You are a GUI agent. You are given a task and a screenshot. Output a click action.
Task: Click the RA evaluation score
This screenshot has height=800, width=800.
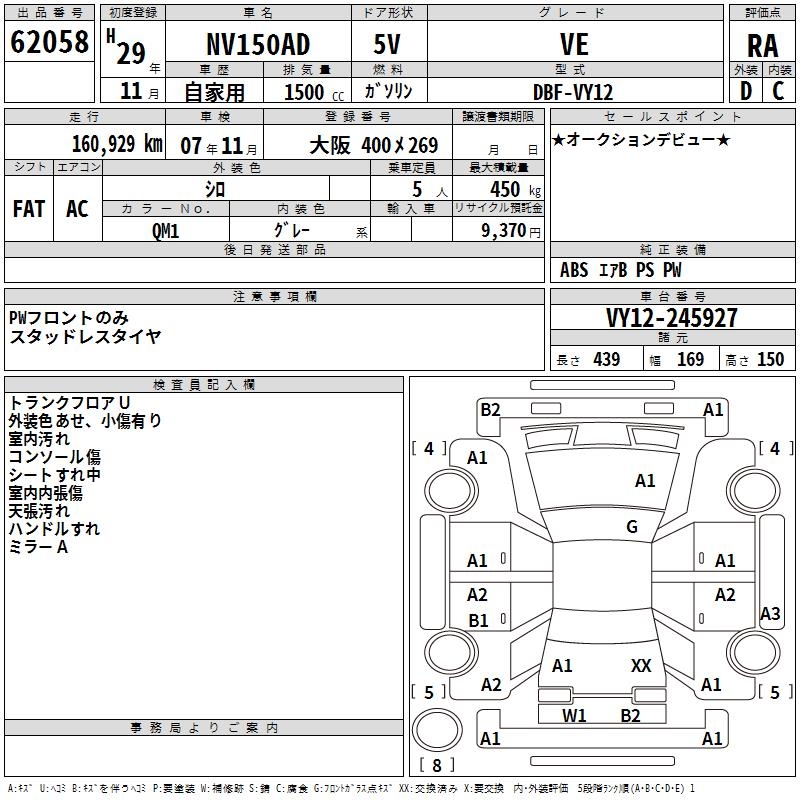point(762,46)
